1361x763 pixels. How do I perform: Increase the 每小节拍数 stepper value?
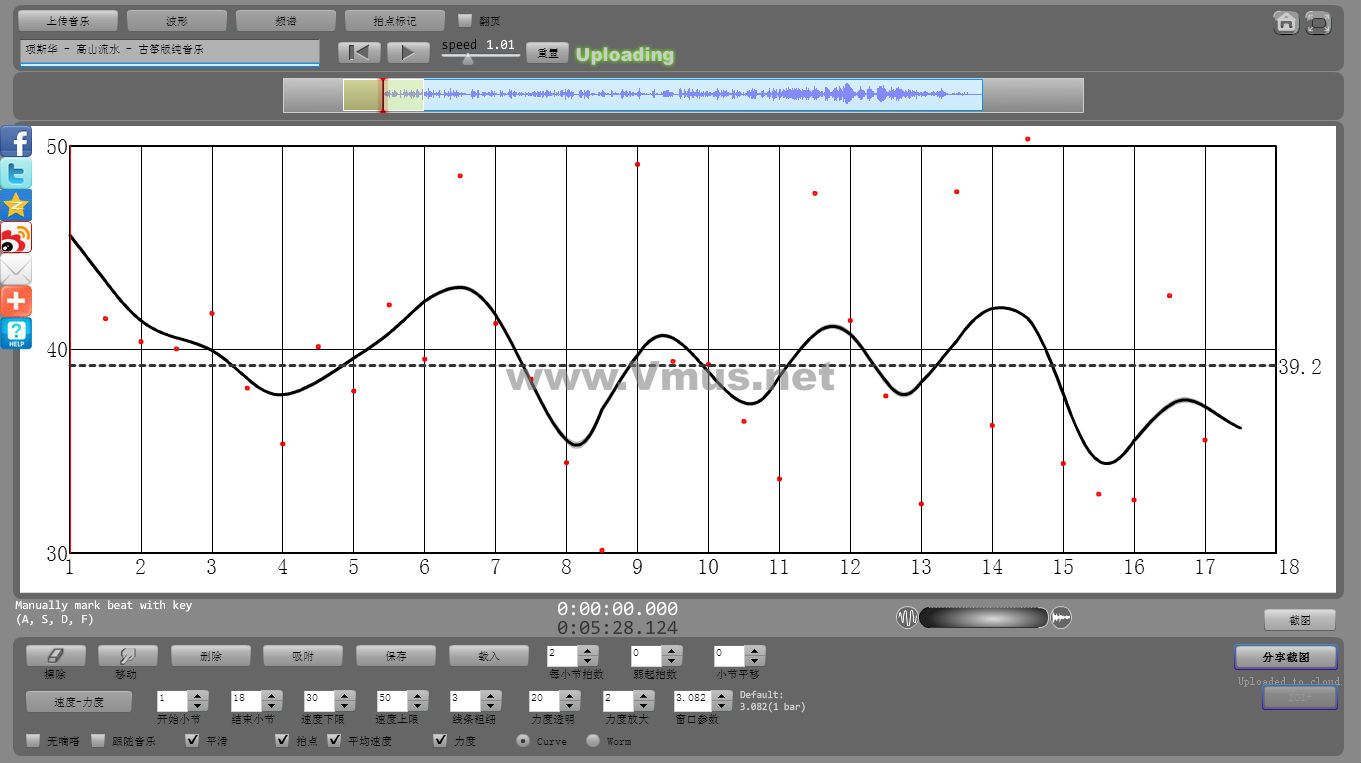[x=588, y=650]
